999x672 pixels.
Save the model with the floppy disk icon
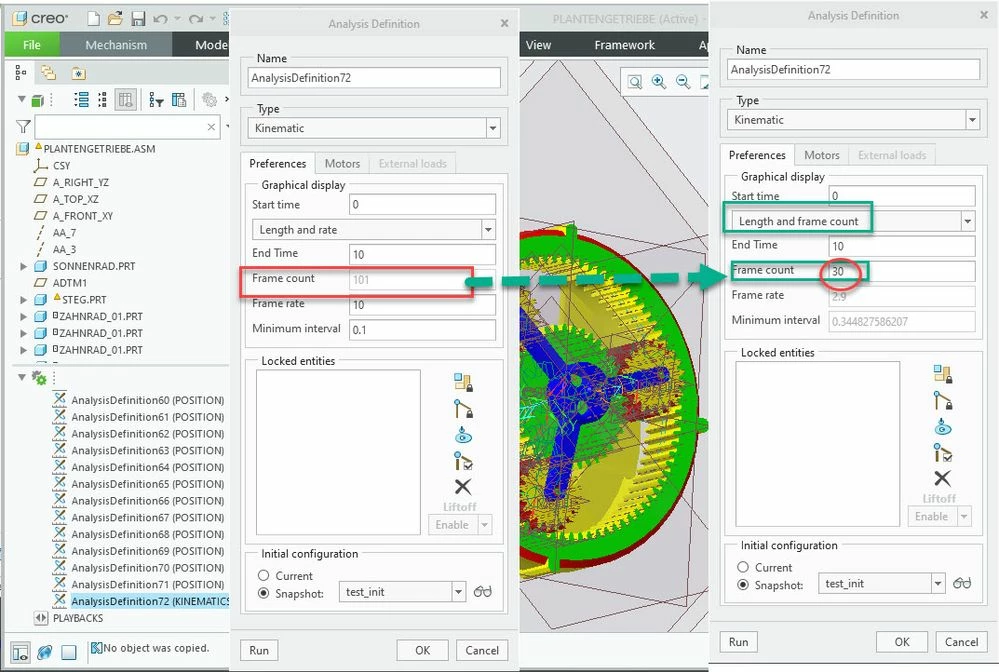pyautogui.click(x=138, y=18)
